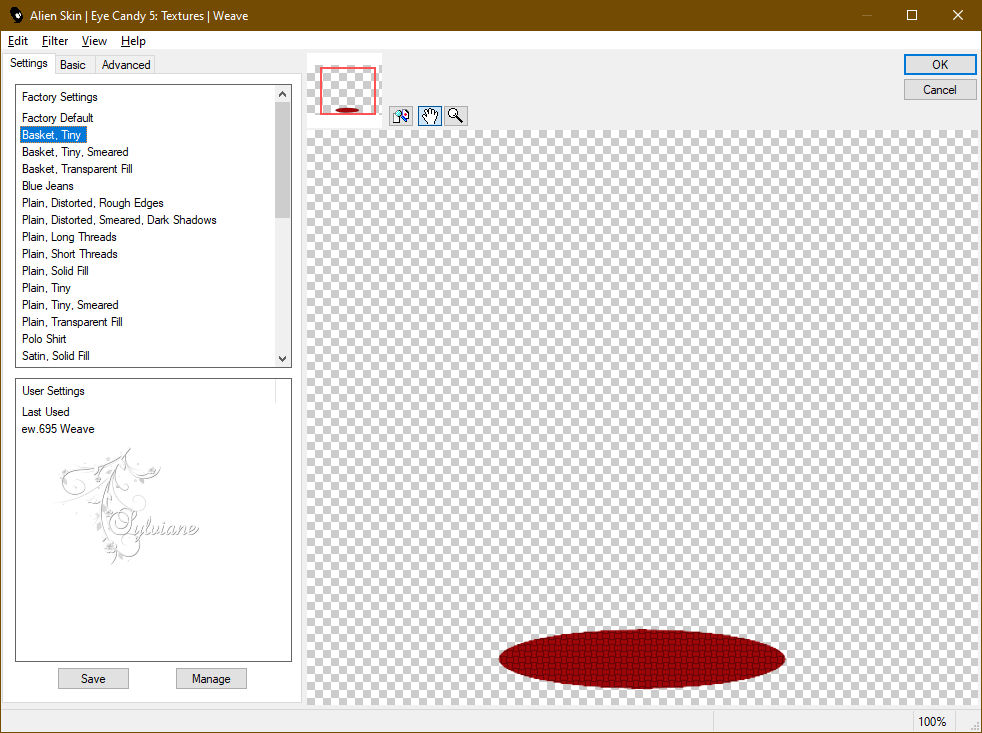
Task: Click the Factory Settings scrollbar thumb
Action: [282, 160]
